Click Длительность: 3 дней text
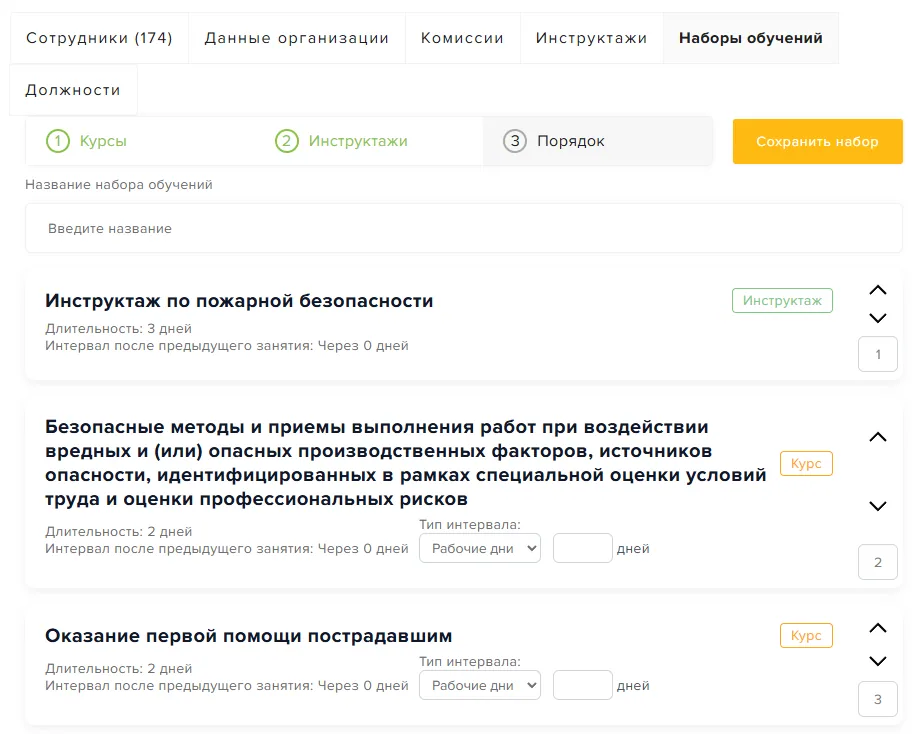This screenshot has width=923, height=734. click(118, 328)
